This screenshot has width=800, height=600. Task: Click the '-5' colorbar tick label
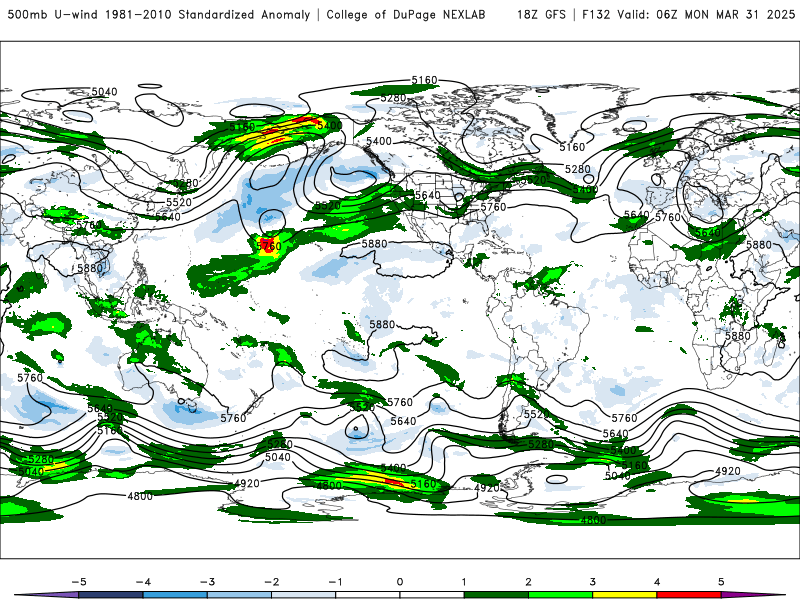pos(79,582)
